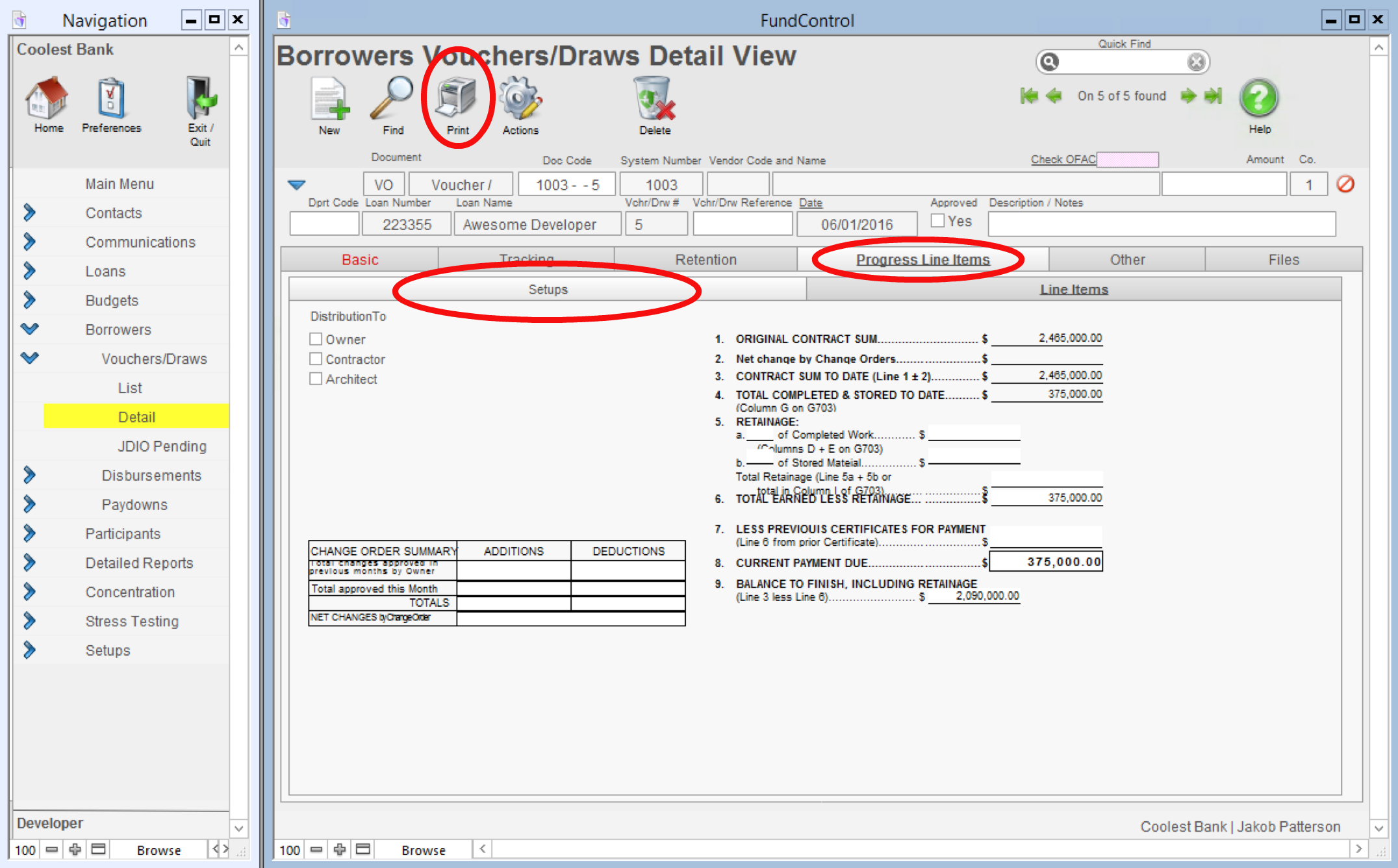
Task: Collapse the Vouchers/Draws submenu chevron
Action: coord(30,357)
